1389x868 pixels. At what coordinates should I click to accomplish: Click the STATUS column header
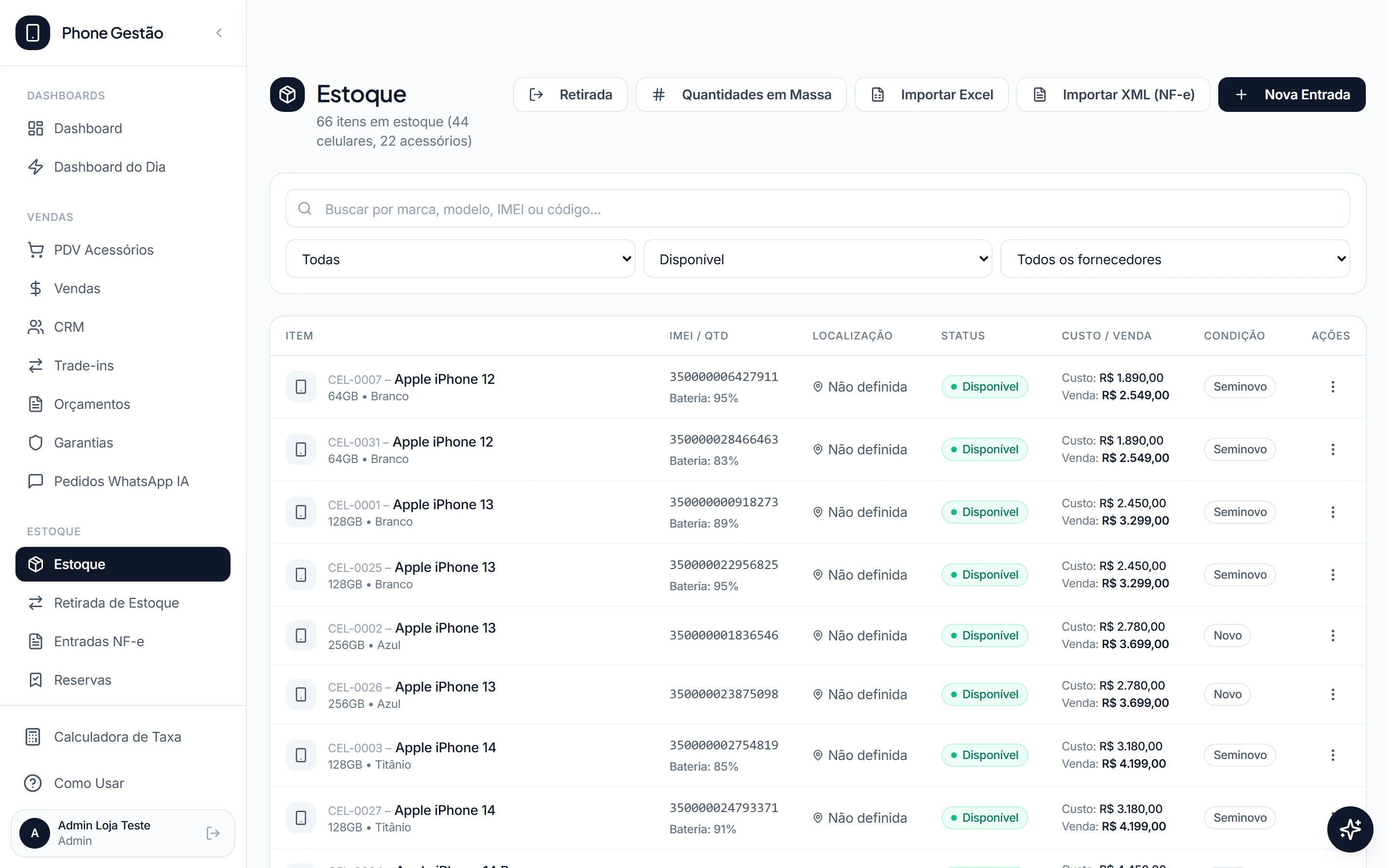tap(963, 336)
